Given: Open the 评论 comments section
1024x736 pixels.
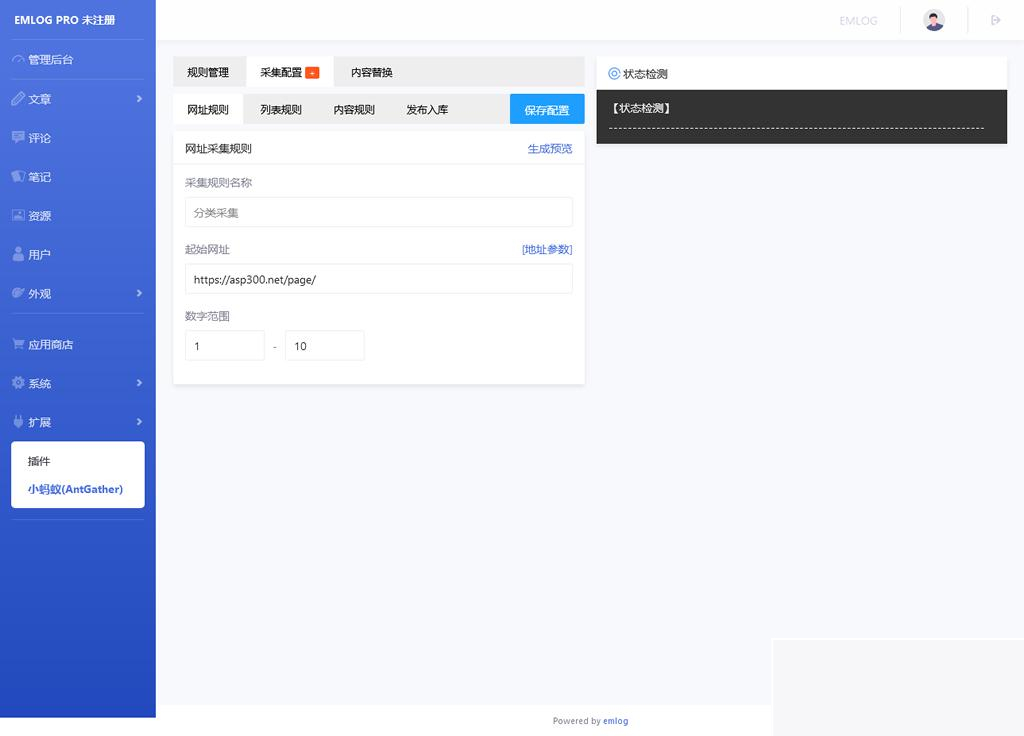Looking at the screenshot, I should [43, 138].
